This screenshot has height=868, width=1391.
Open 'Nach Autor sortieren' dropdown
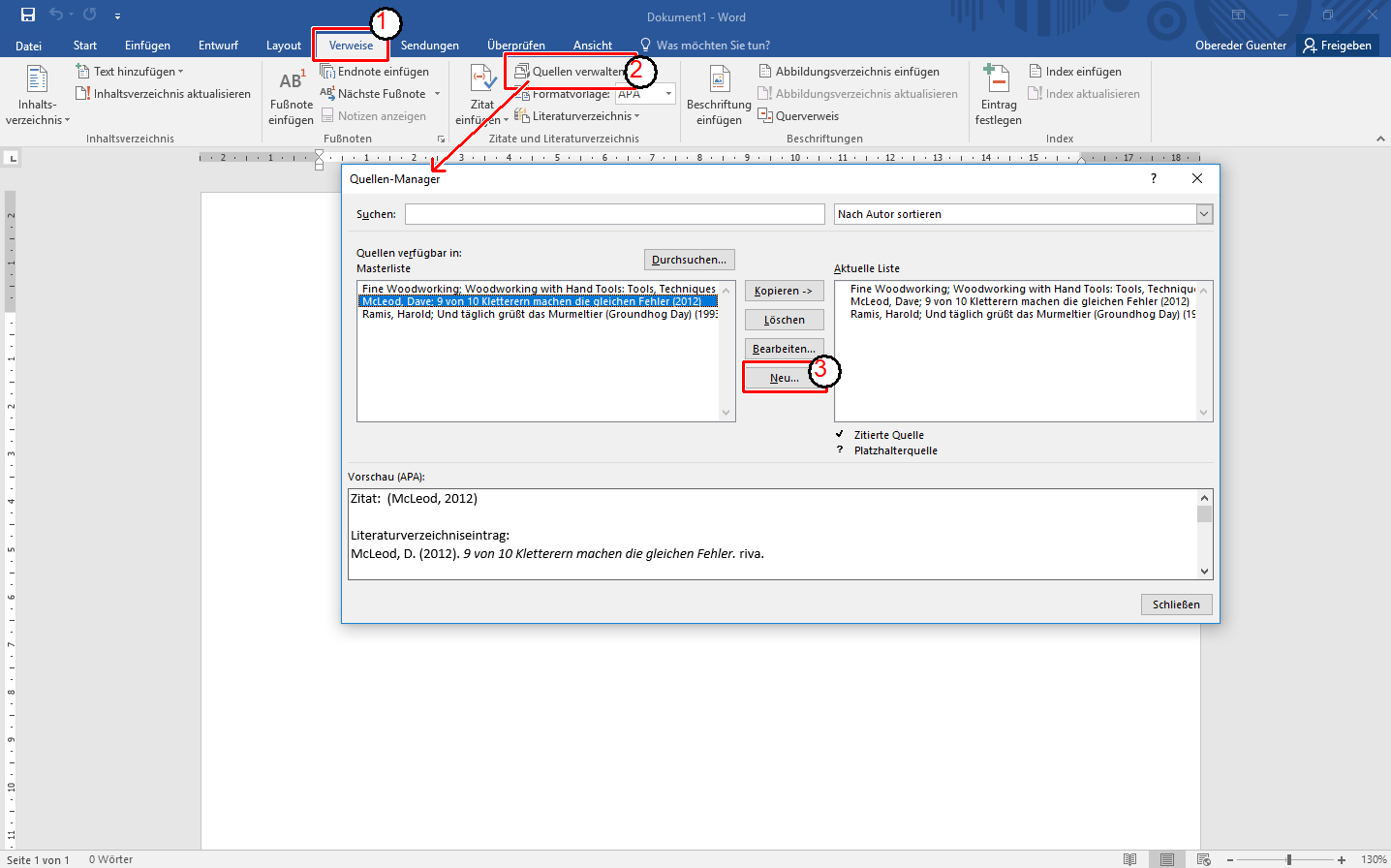[x=1204, y=214]
